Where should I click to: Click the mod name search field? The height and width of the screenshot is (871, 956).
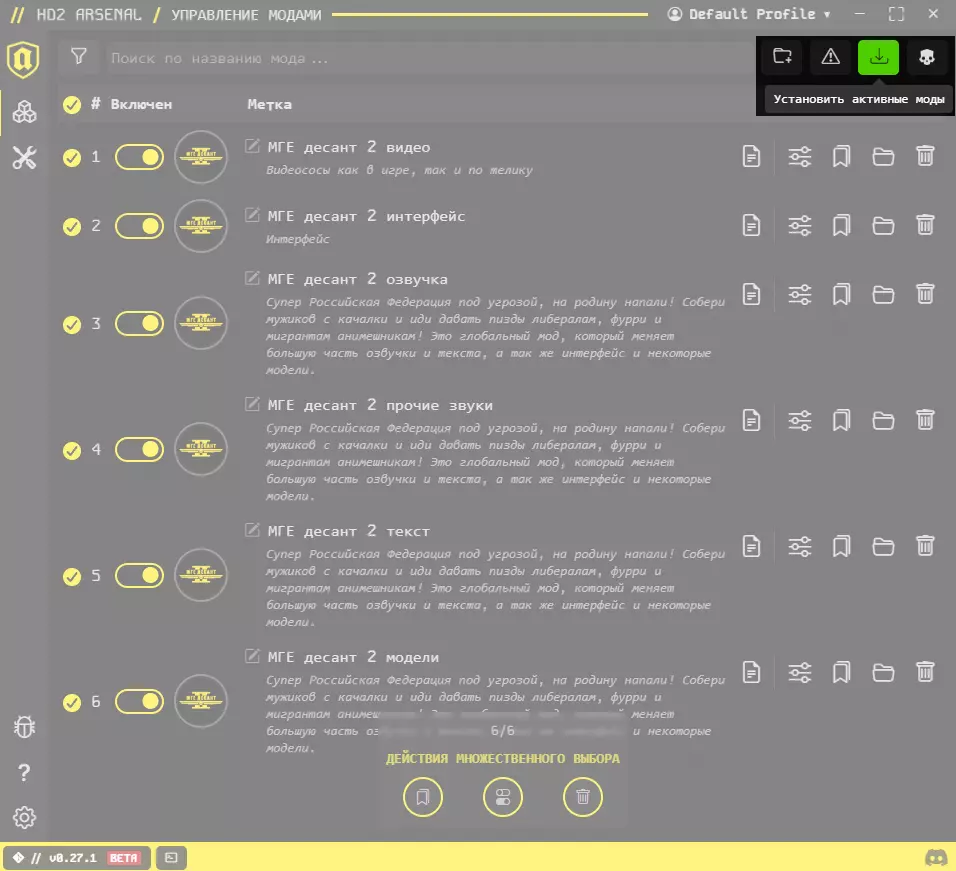(429, 59)
